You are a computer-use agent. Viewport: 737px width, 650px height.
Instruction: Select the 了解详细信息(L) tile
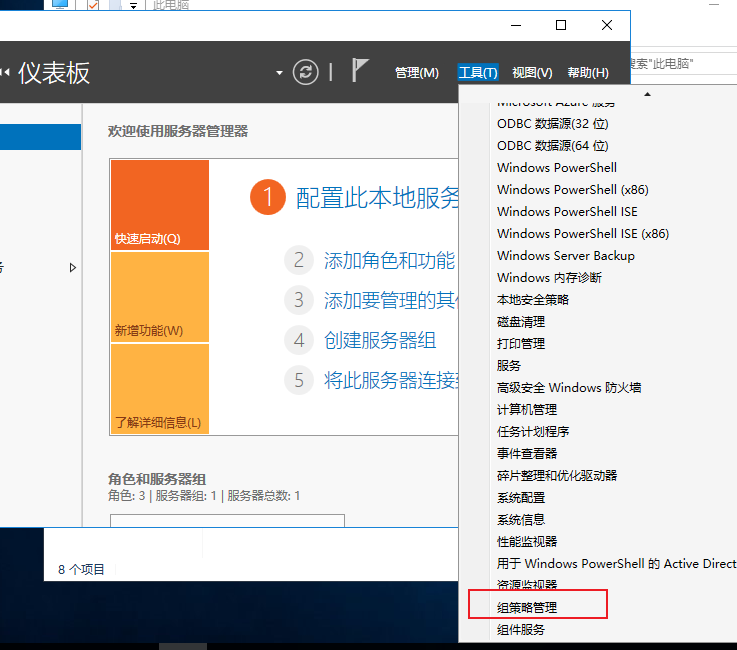pos(160,389)
